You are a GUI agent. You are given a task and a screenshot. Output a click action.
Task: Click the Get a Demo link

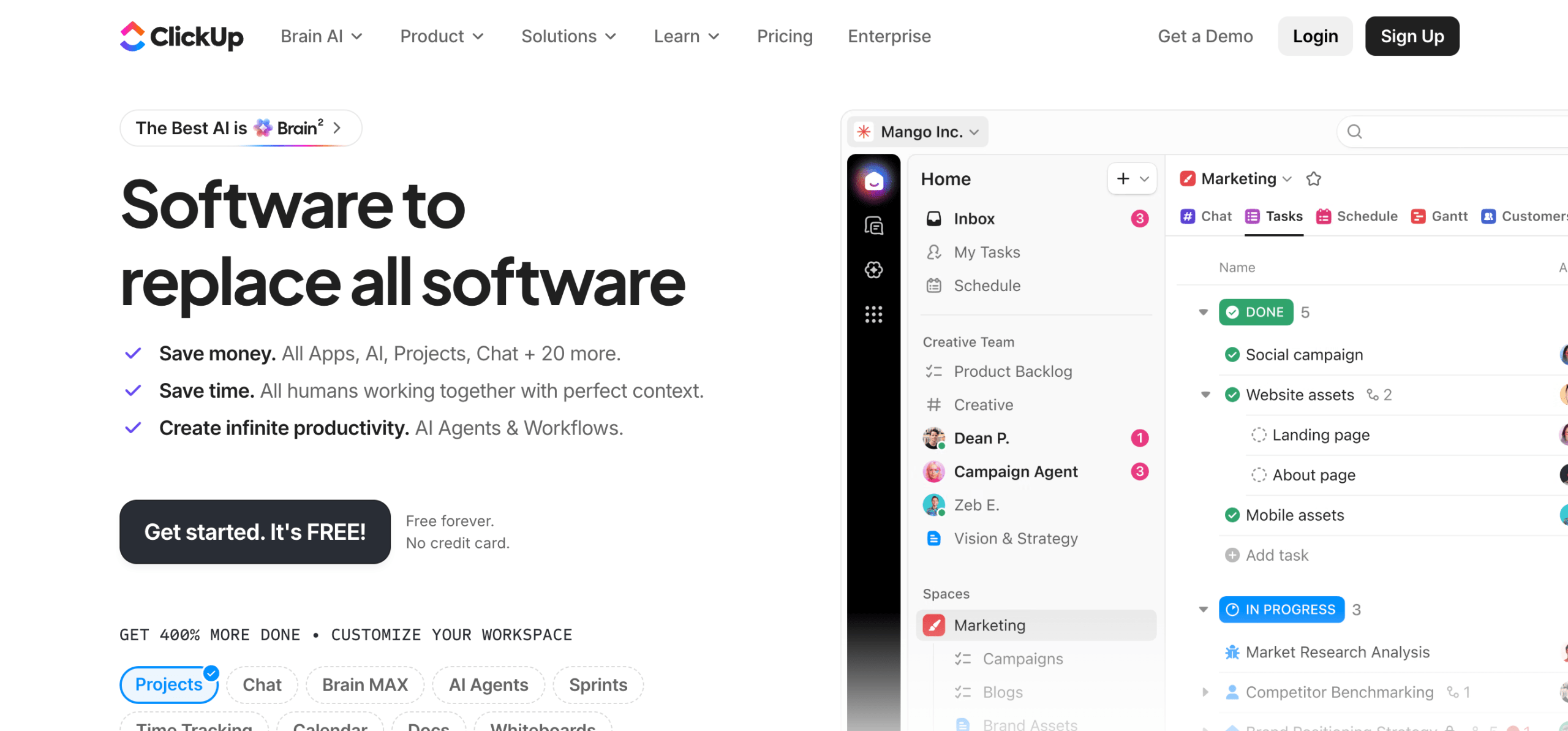click(1205, 36)
